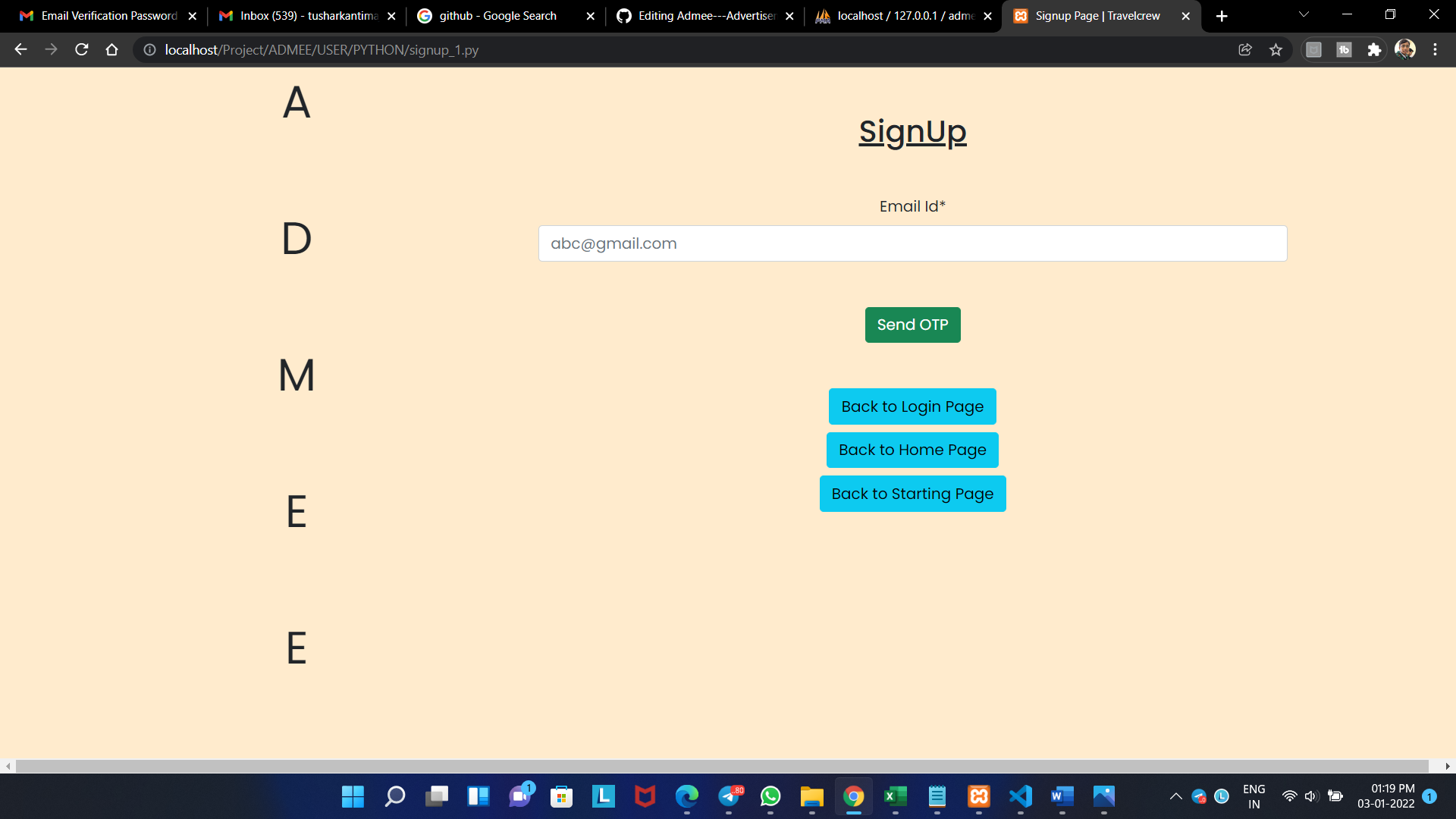Open Excel from taskbar

pos(896,796)
